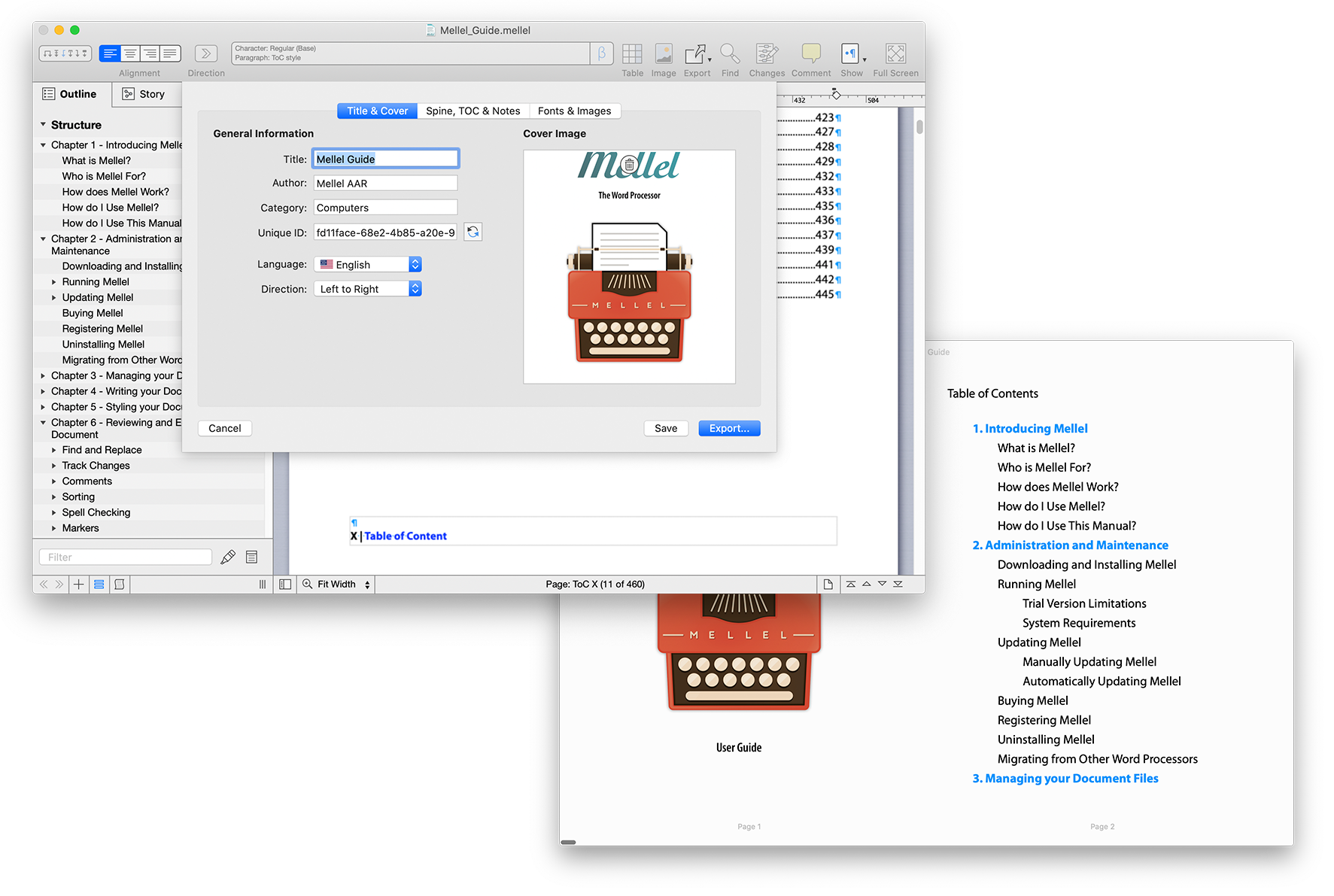Click the page view icon in status bar
This screenshot has height=896, width=1334.
828,585
